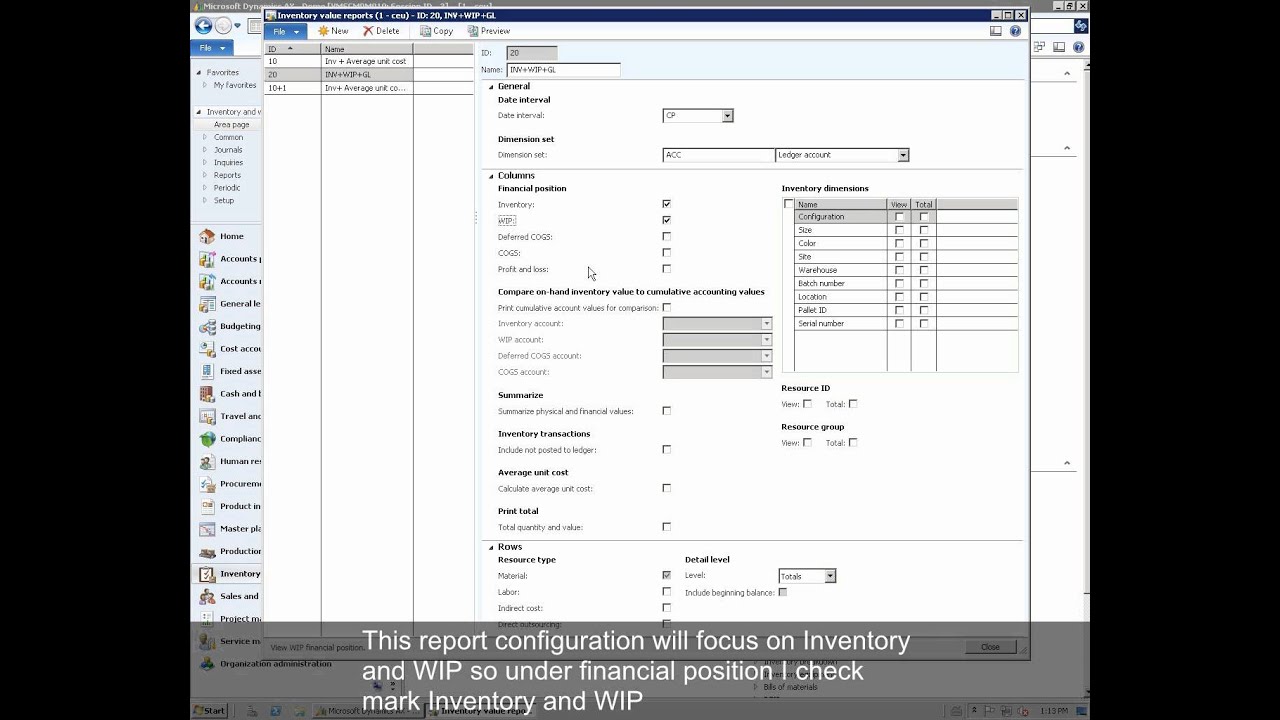1280x720 pixels.
Task: Open the Date interval dropdown
Action: 727,116
